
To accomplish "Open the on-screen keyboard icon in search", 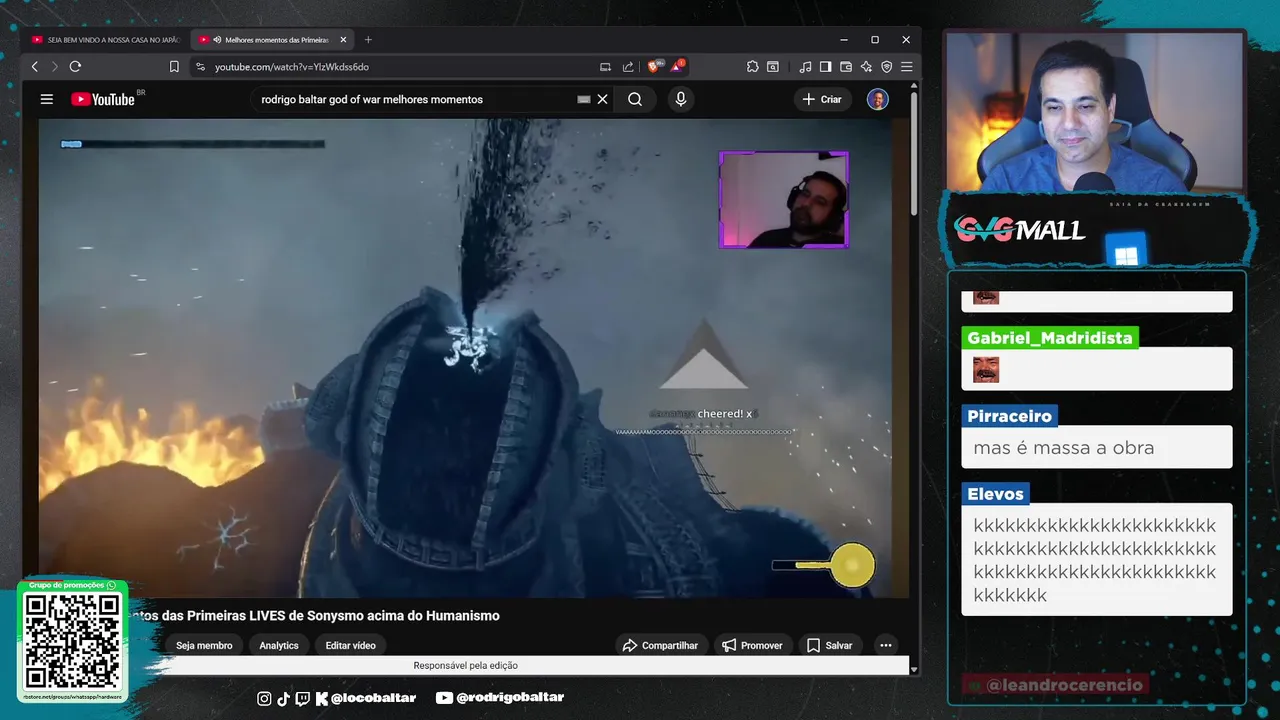I will pyautogui.click(x=584, y=99).
